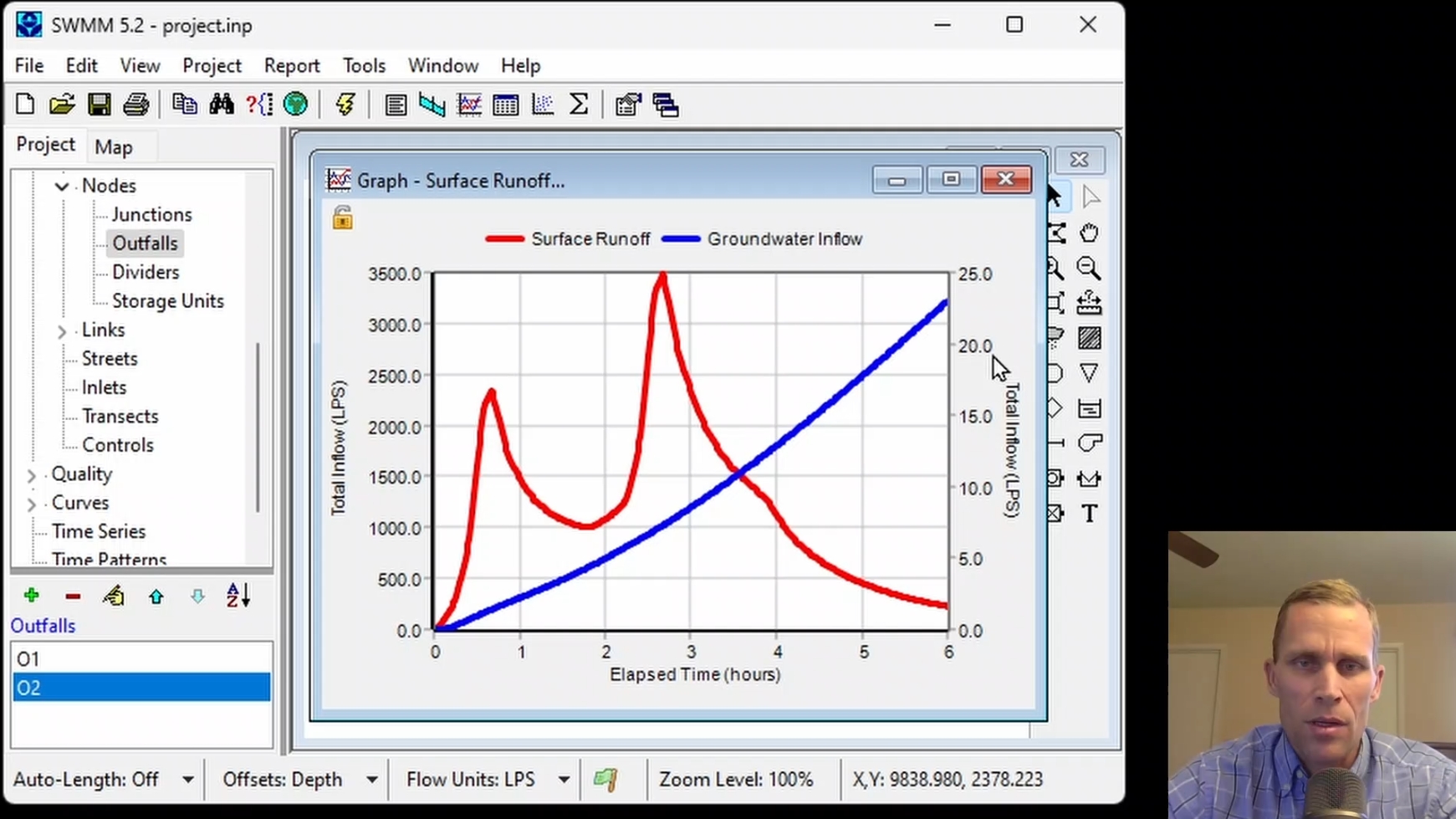Click the sort objects A-Z button
The width and height of the screenshot is (1456, 819).
(238, 596)
